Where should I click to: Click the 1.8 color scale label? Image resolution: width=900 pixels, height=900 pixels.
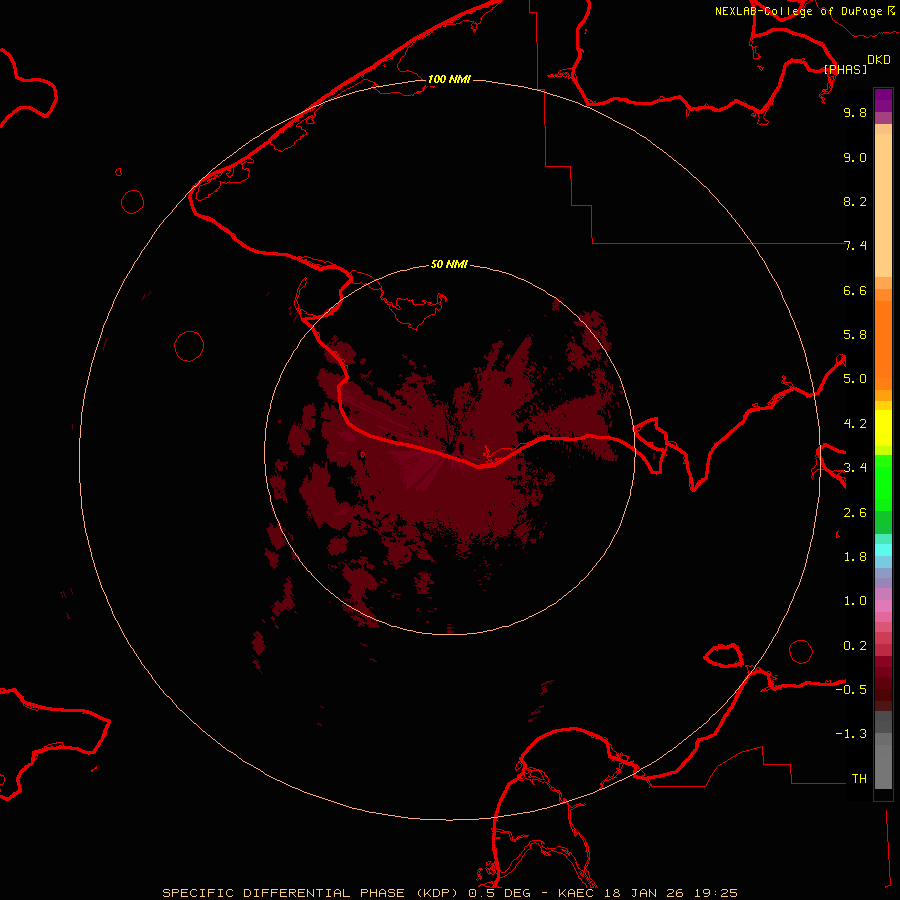coord(855,557)
